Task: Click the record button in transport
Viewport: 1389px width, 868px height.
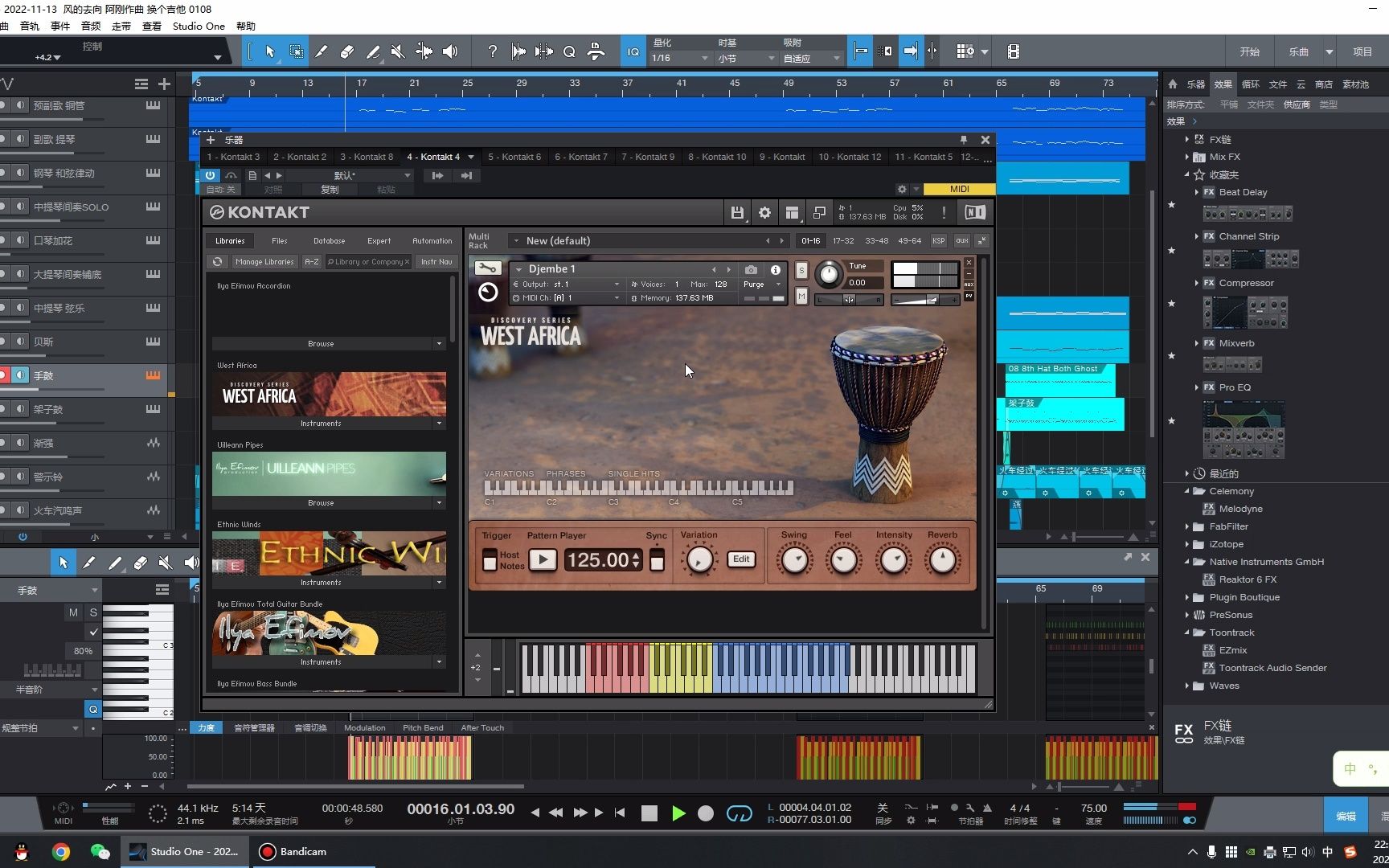Action: pos(706,813)
